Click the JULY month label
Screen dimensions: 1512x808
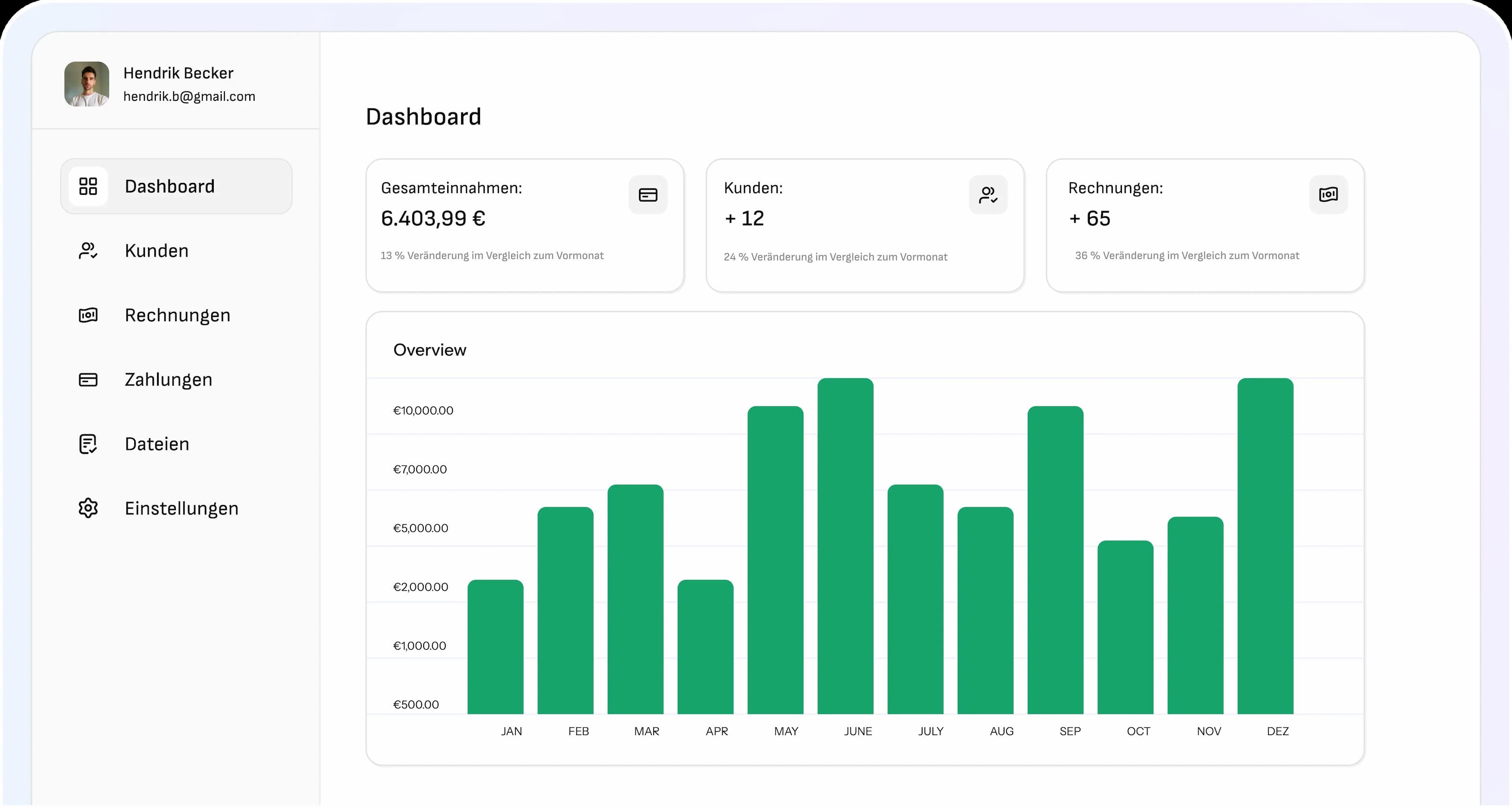[x=930, y=731]
